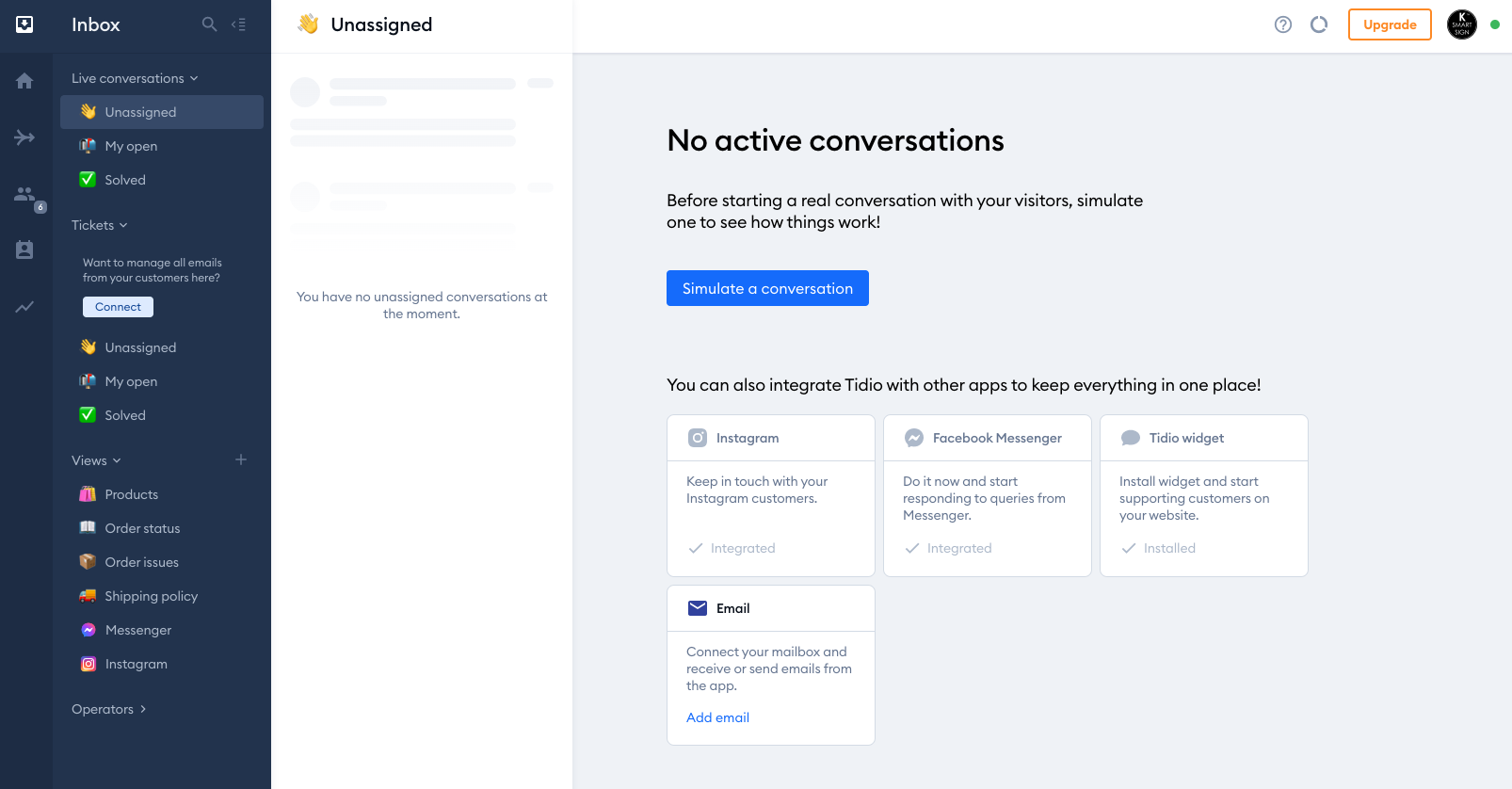Click Integrated status on Instagram card
Viewport: 1512px width, 789px height.
point(732,548)
